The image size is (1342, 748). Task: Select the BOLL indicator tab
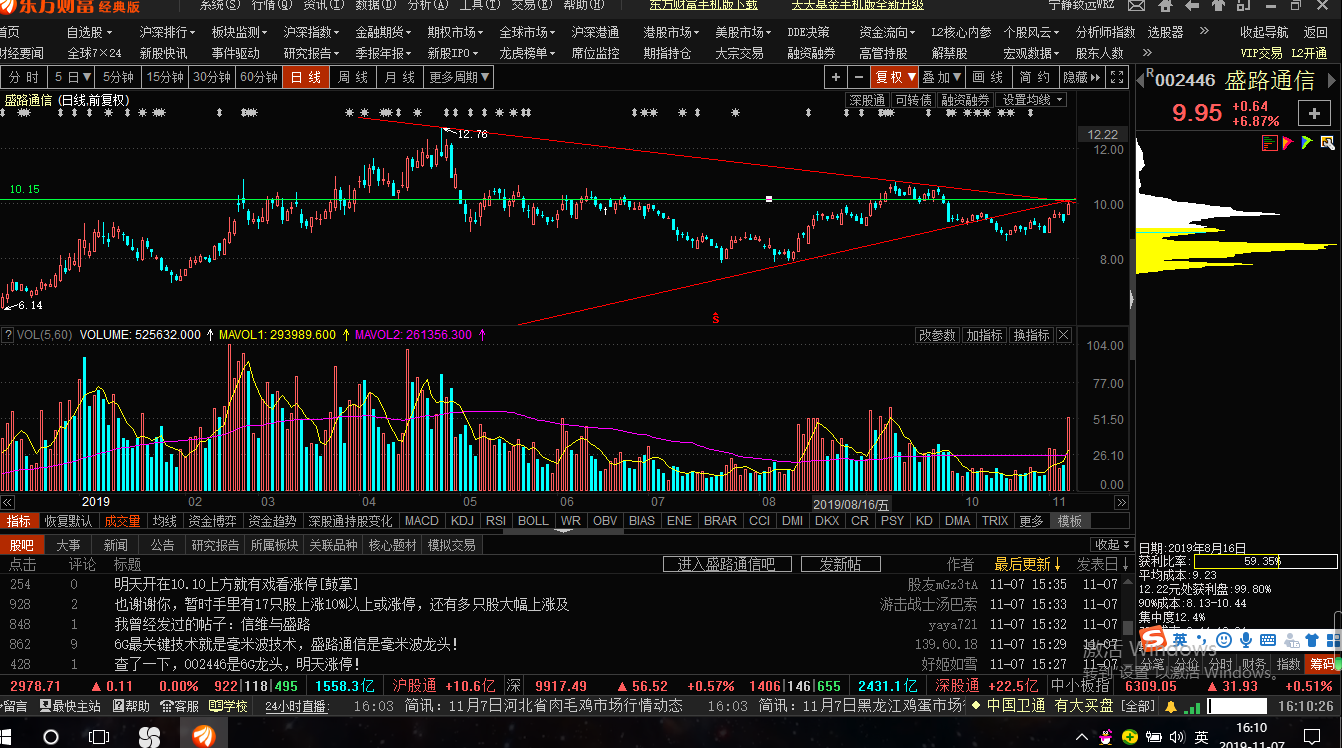(533, 521)
